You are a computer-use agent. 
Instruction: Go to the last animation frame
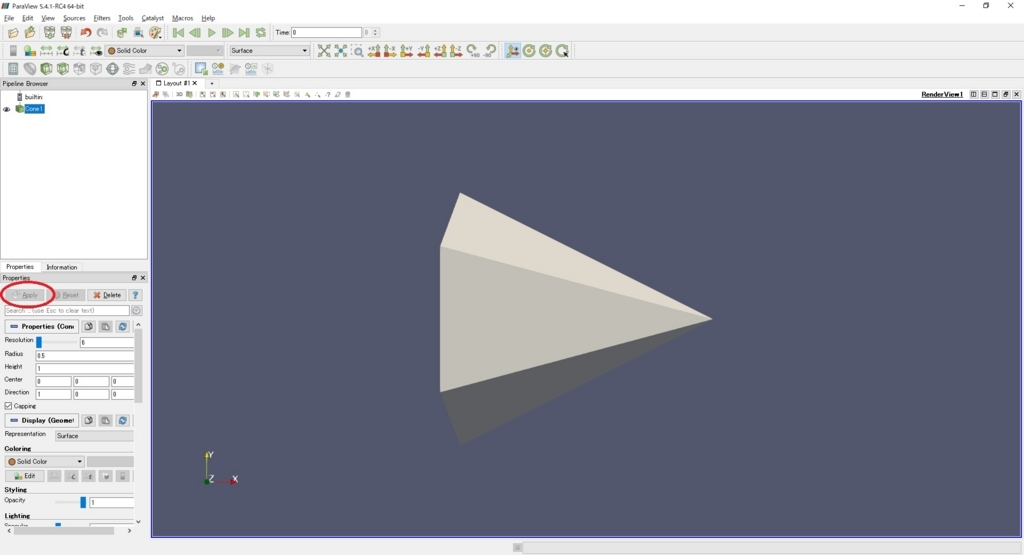click(244, 33)
